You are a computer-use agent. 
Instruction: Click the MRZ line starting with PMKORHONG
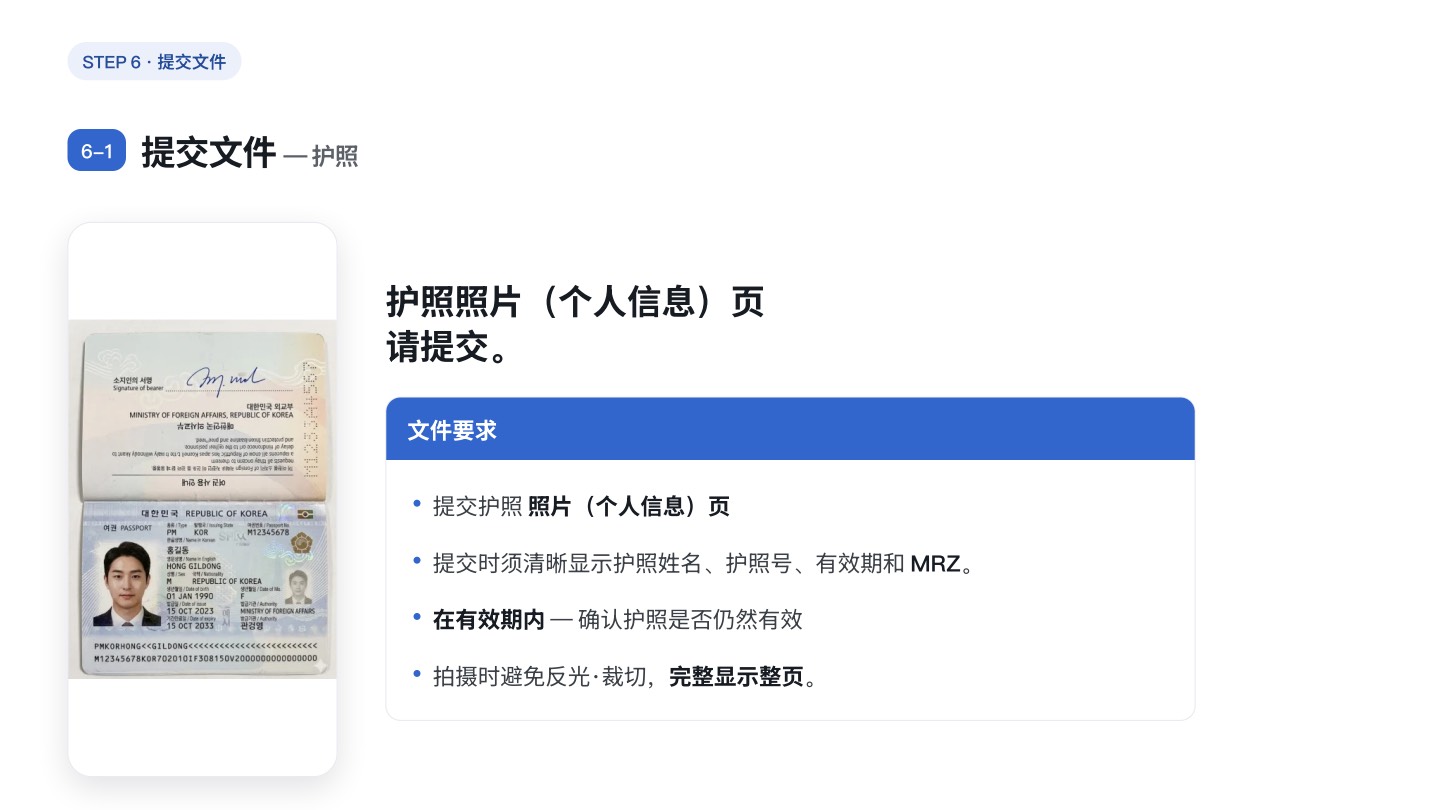click(206, 646)
